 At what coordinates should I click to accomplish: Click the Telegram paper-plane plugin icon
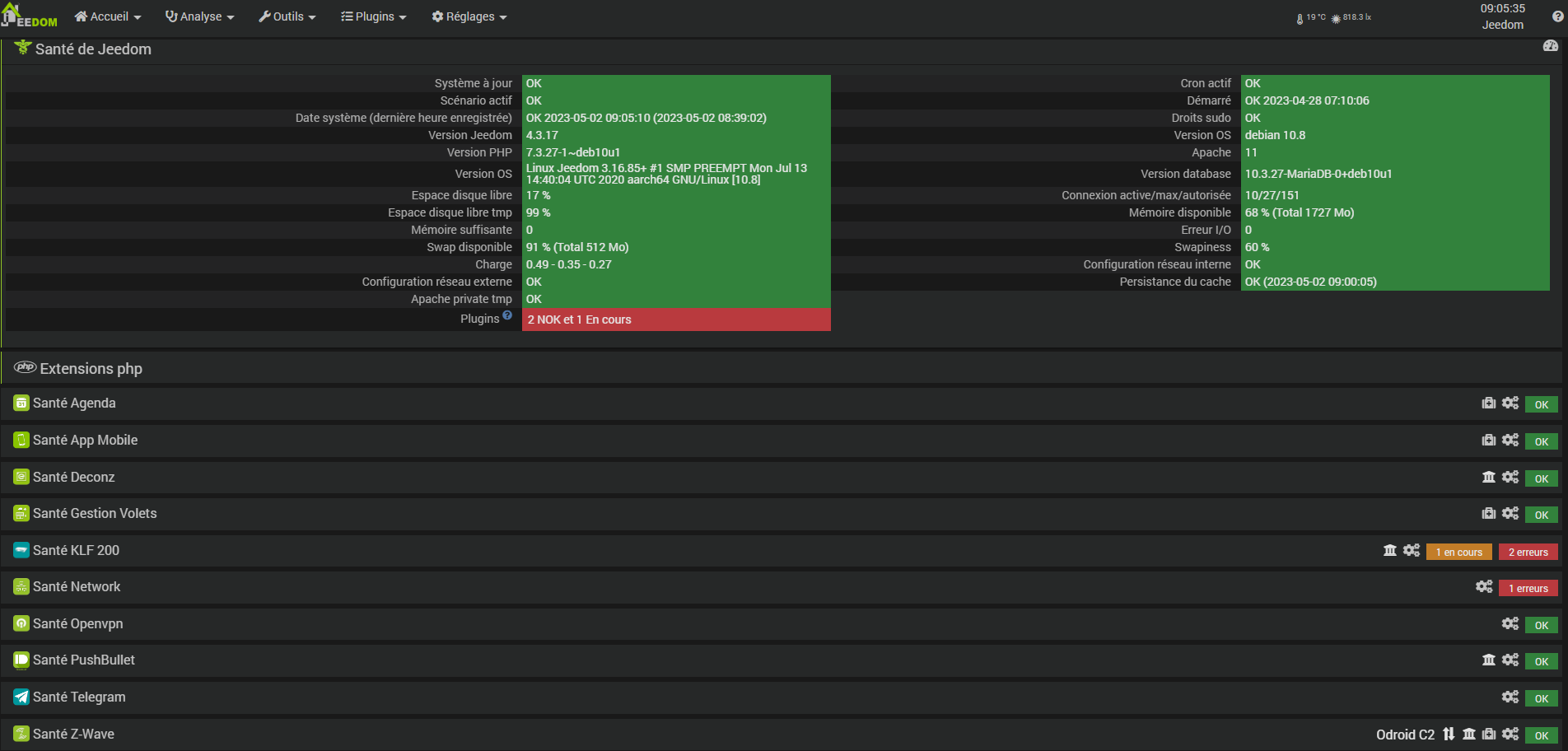coord(21,697)
